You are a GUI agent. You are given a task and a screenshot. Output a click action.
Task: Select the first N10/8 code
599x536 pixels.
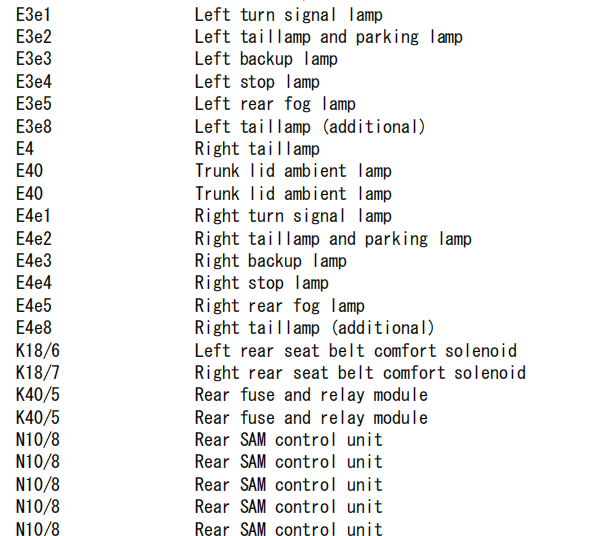pos(38,440)
